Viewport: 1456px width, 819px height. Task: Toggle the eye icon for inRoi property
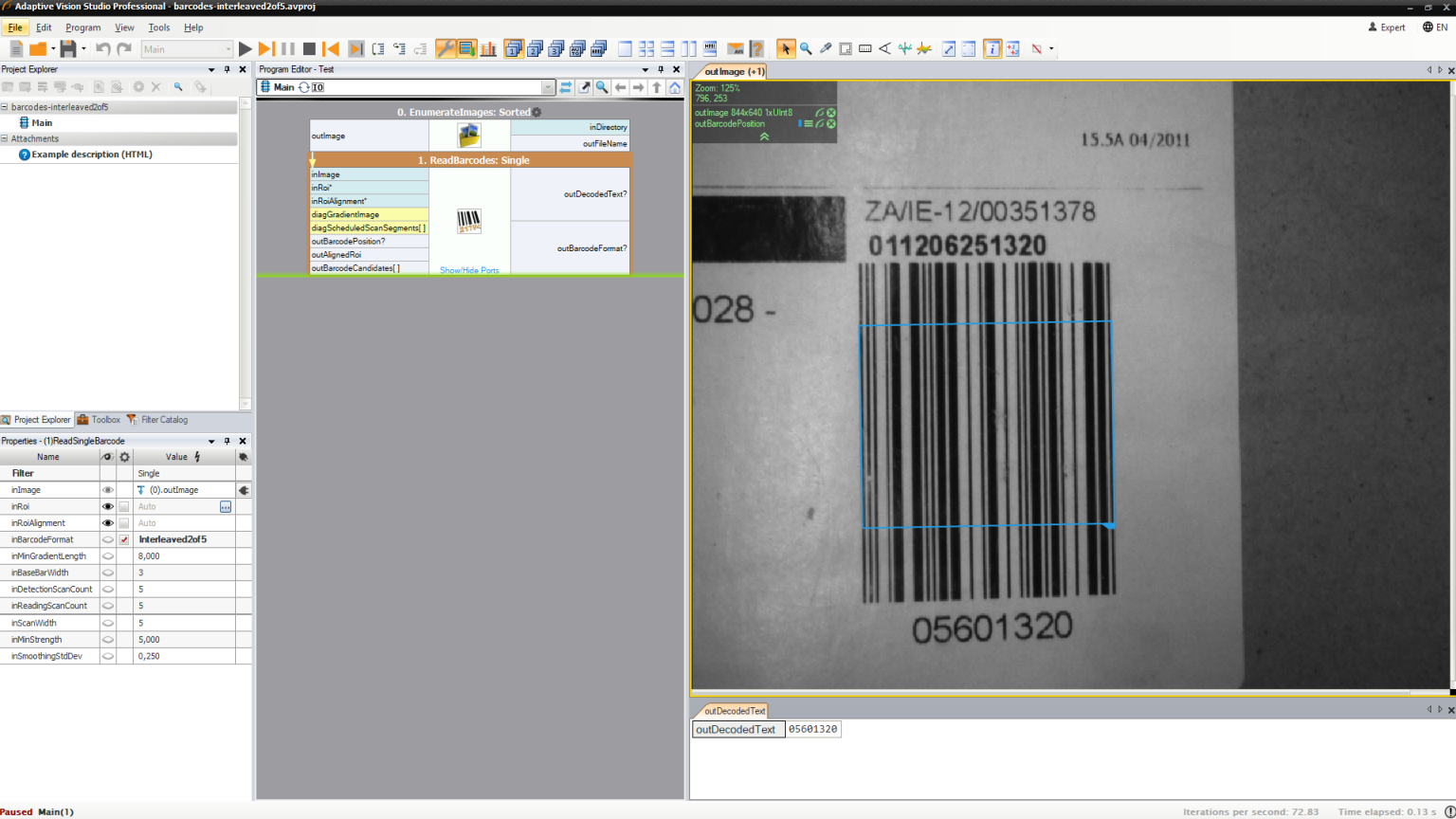(x=107, y=505)
